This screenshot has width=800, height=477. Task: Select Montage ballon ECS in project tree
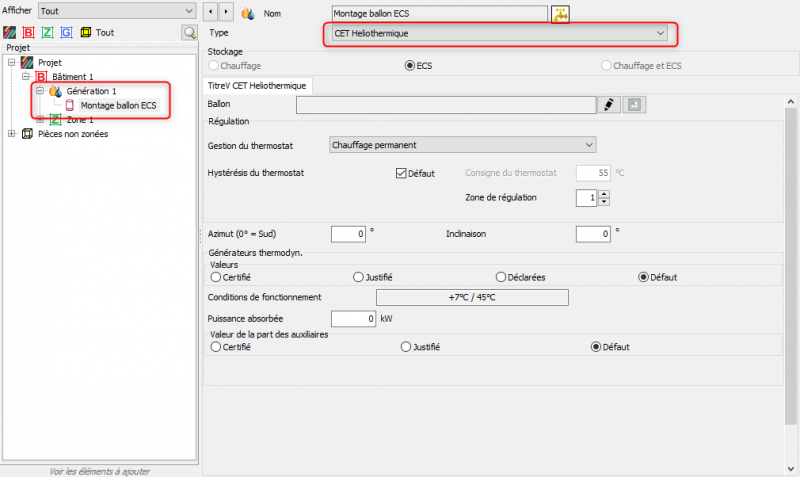[x=118, y=105]
